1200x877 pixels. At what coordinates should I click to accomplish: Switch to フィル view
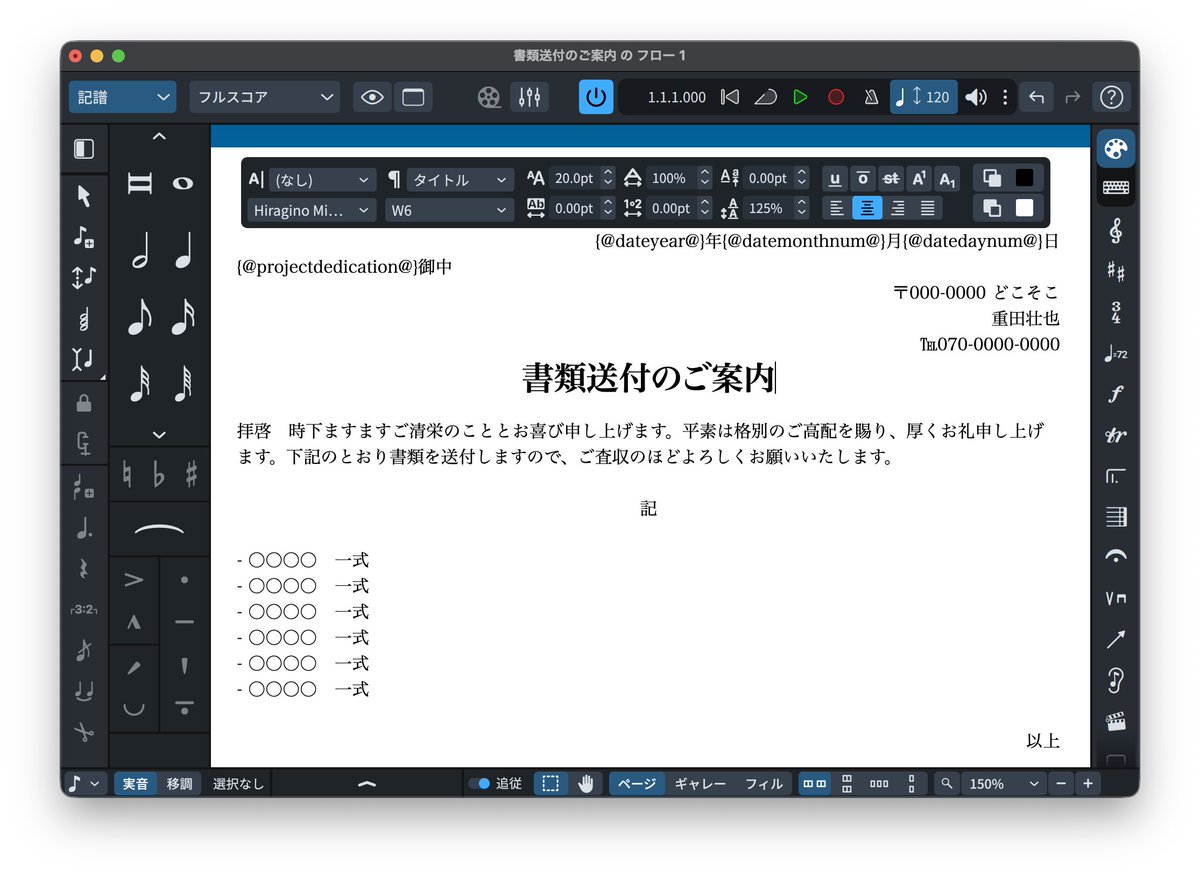(x=764, y=784)
